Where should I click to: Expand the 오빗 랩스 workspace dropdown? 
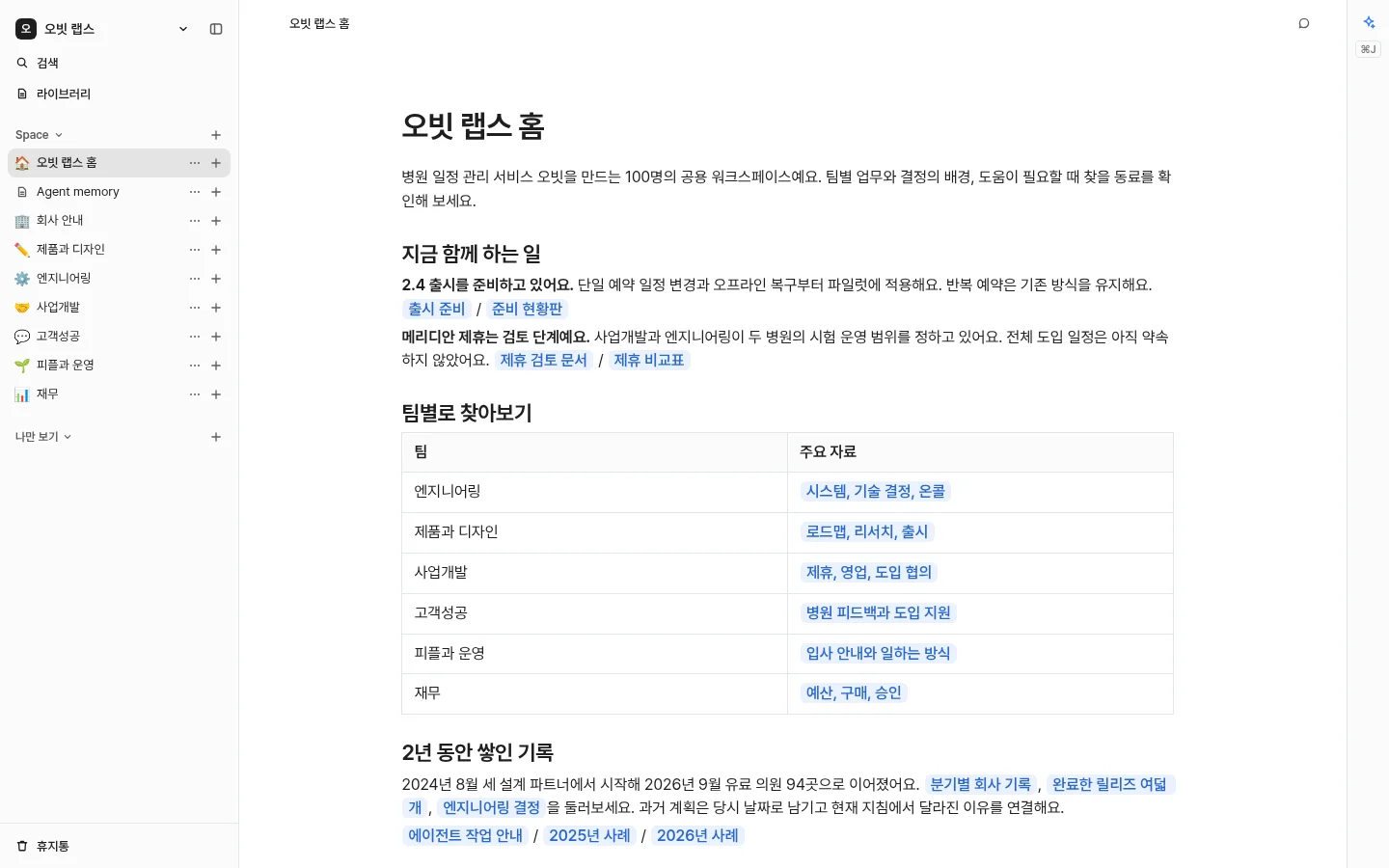pyautogui.click(x=183, y=29)
